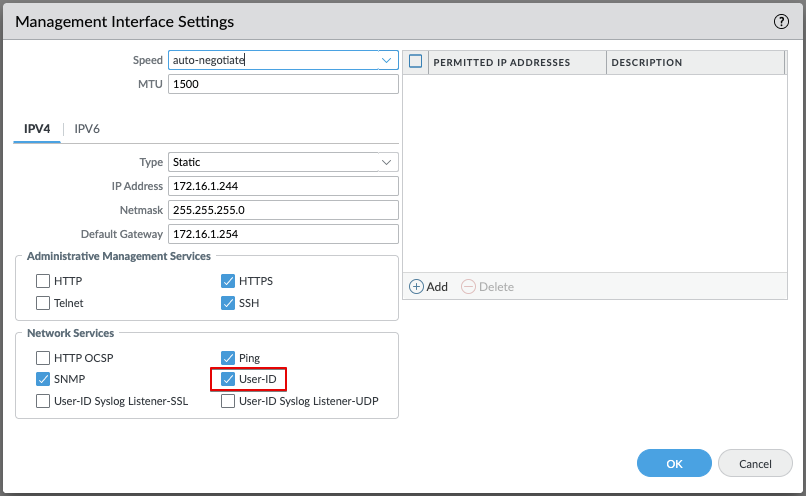The image size is (806, 496).
Task: Select the IPV4 tab
Action: [x=37, y=129]
